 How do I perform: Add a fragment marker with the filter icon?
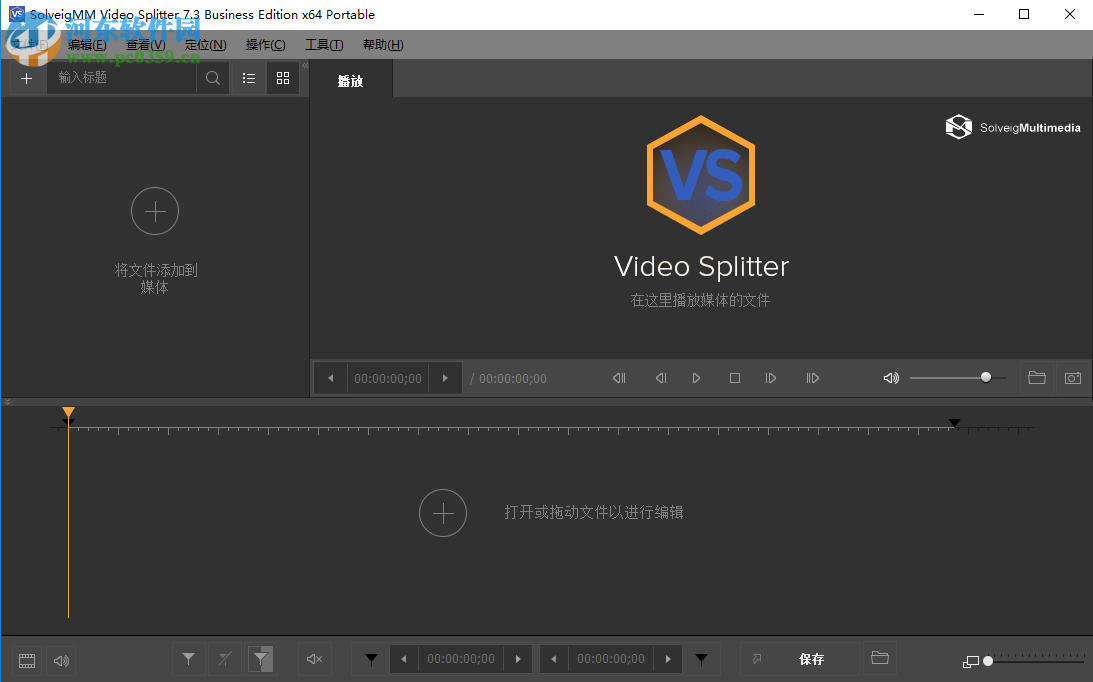click(x=188, y=659)
